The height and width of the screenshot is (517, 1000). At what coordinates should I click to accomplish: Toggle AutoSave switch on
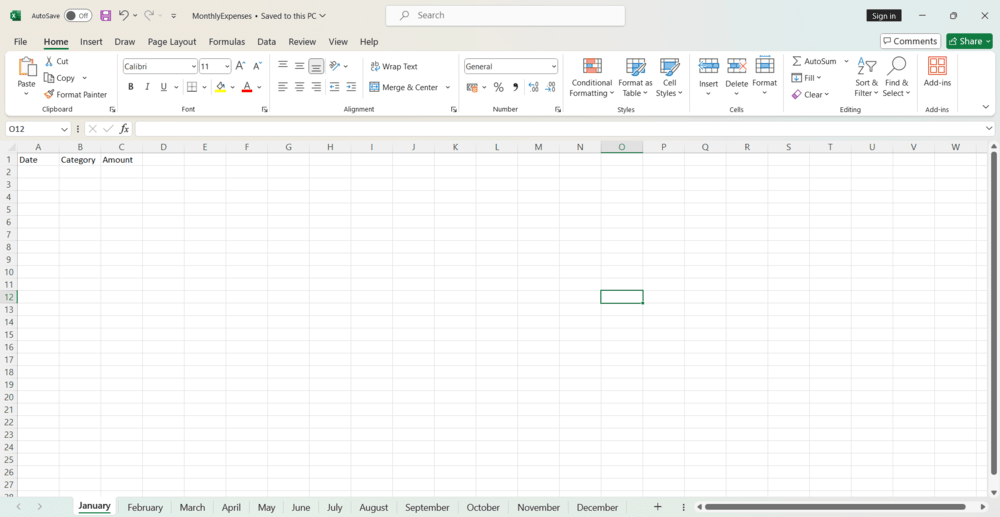78,15
